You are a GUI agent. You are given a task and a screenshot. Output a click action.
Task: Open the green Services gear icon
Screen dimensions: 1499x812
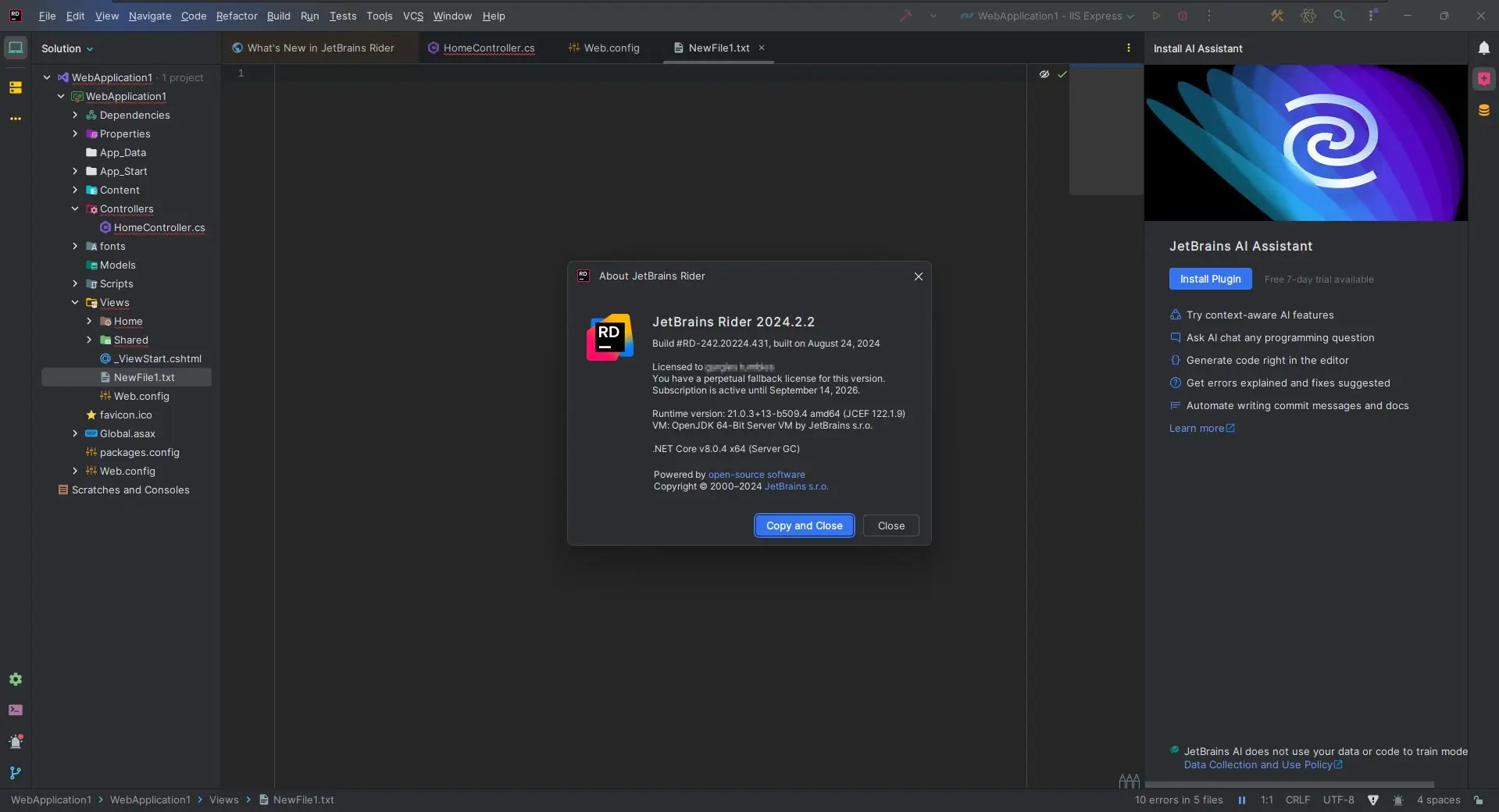(16, 679)
